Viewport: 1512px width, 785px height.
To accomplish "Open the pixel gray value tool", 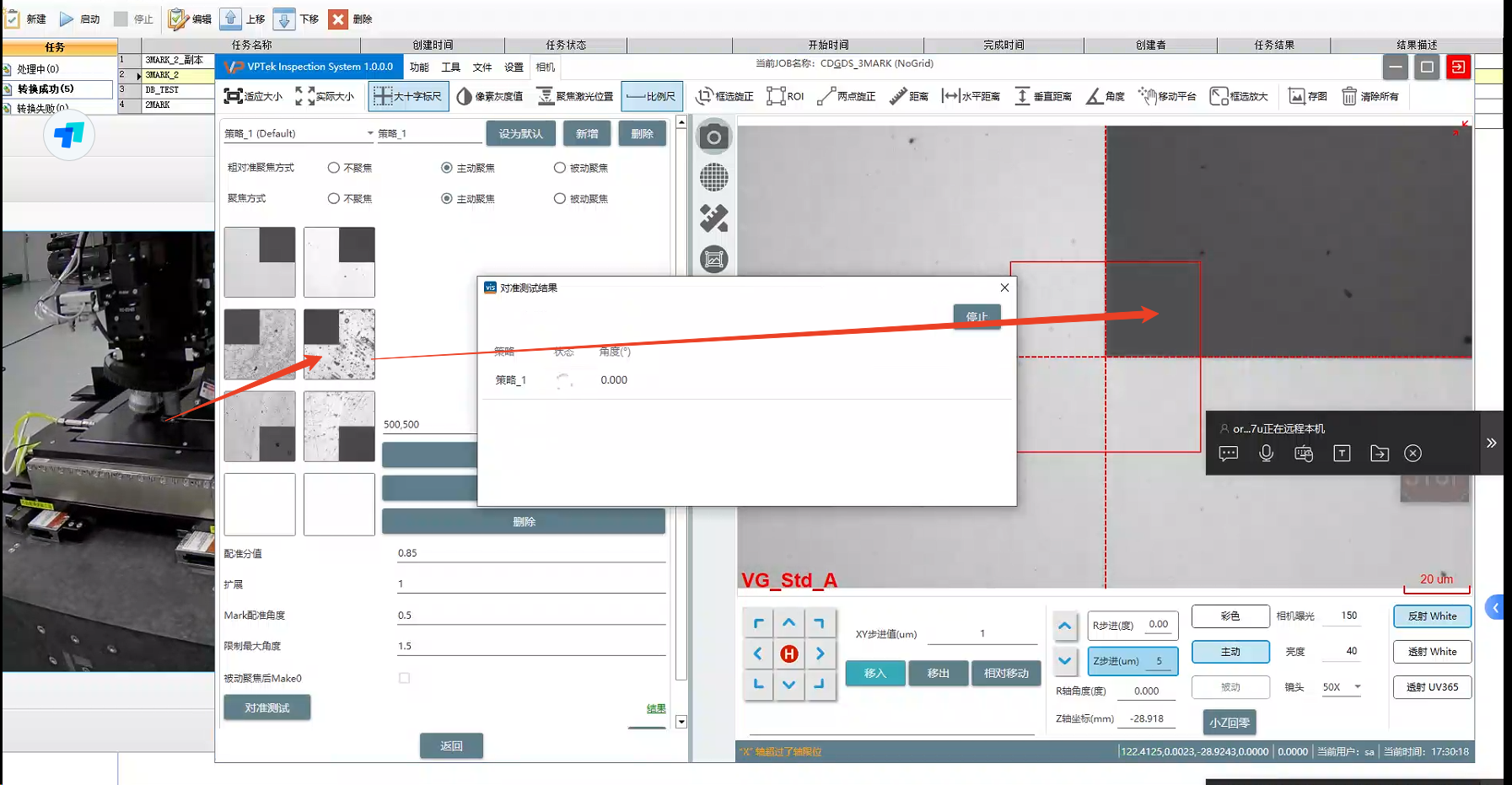I will coord(490,97).
